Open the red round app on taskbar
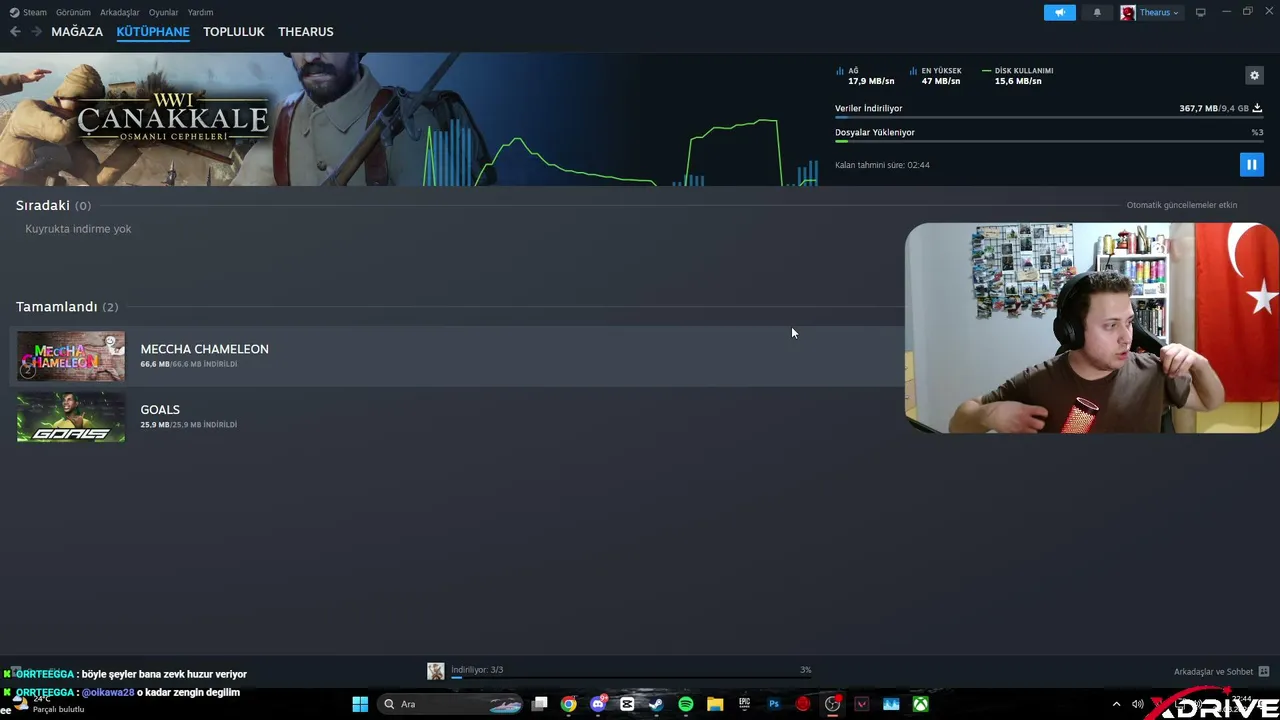This screenshot has height=720, width=1280. [803, 704]
